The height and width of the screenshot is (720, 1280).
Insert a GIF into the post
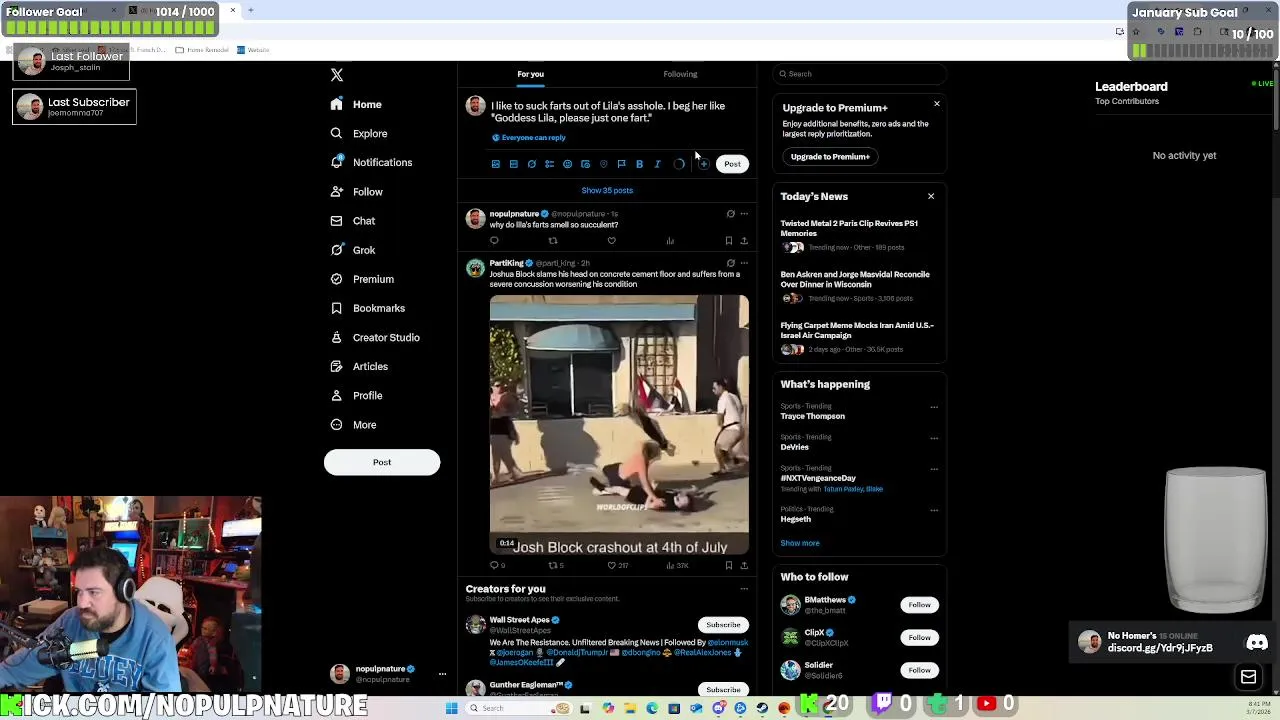(513, 164)
